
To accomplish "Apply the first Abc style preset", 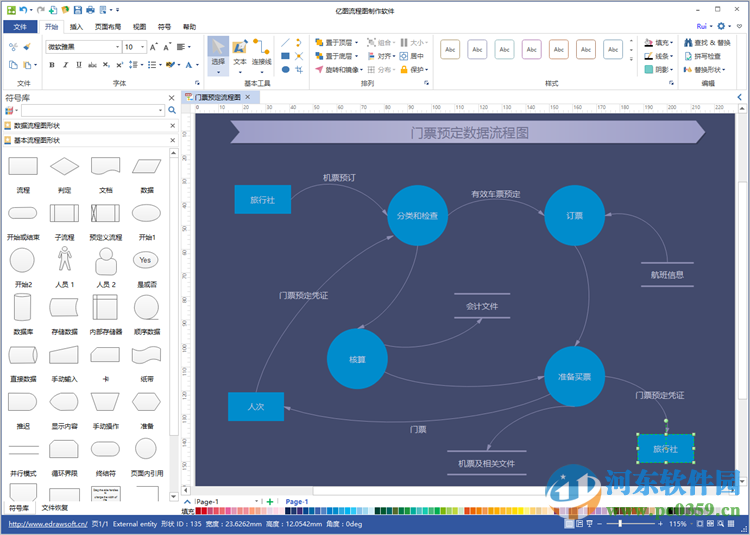I will [x=450, y=49].
